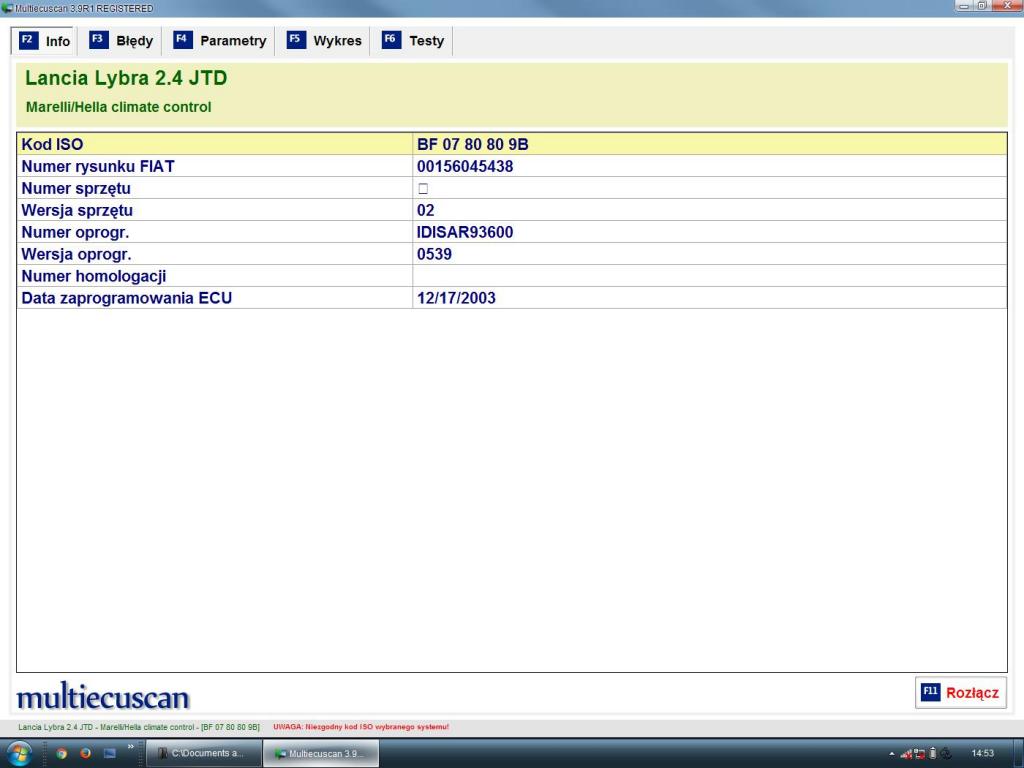This screenshot has width=1024, height=768.
Task: Select the Wersja sprzętu label
Action: (77, 210)
